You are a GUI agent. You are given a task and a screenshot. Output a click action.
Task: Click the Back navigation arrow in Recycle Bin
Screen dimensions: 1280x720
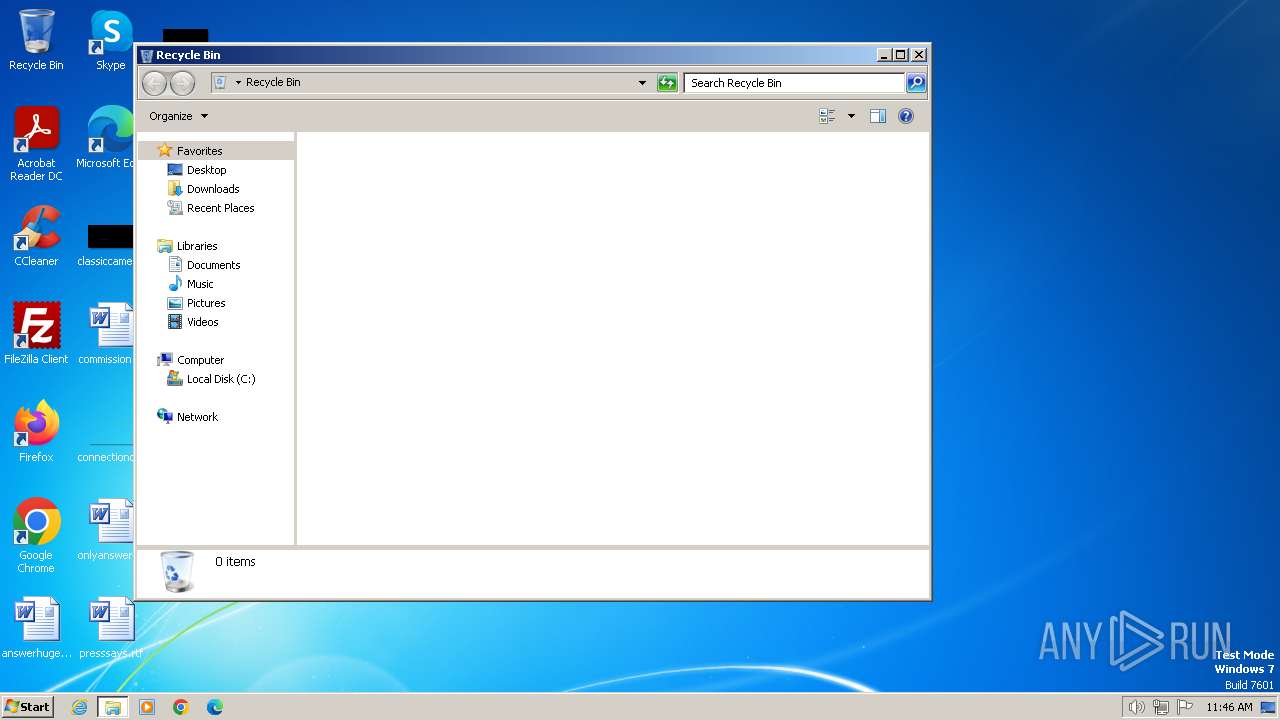[x=154, y=83]
